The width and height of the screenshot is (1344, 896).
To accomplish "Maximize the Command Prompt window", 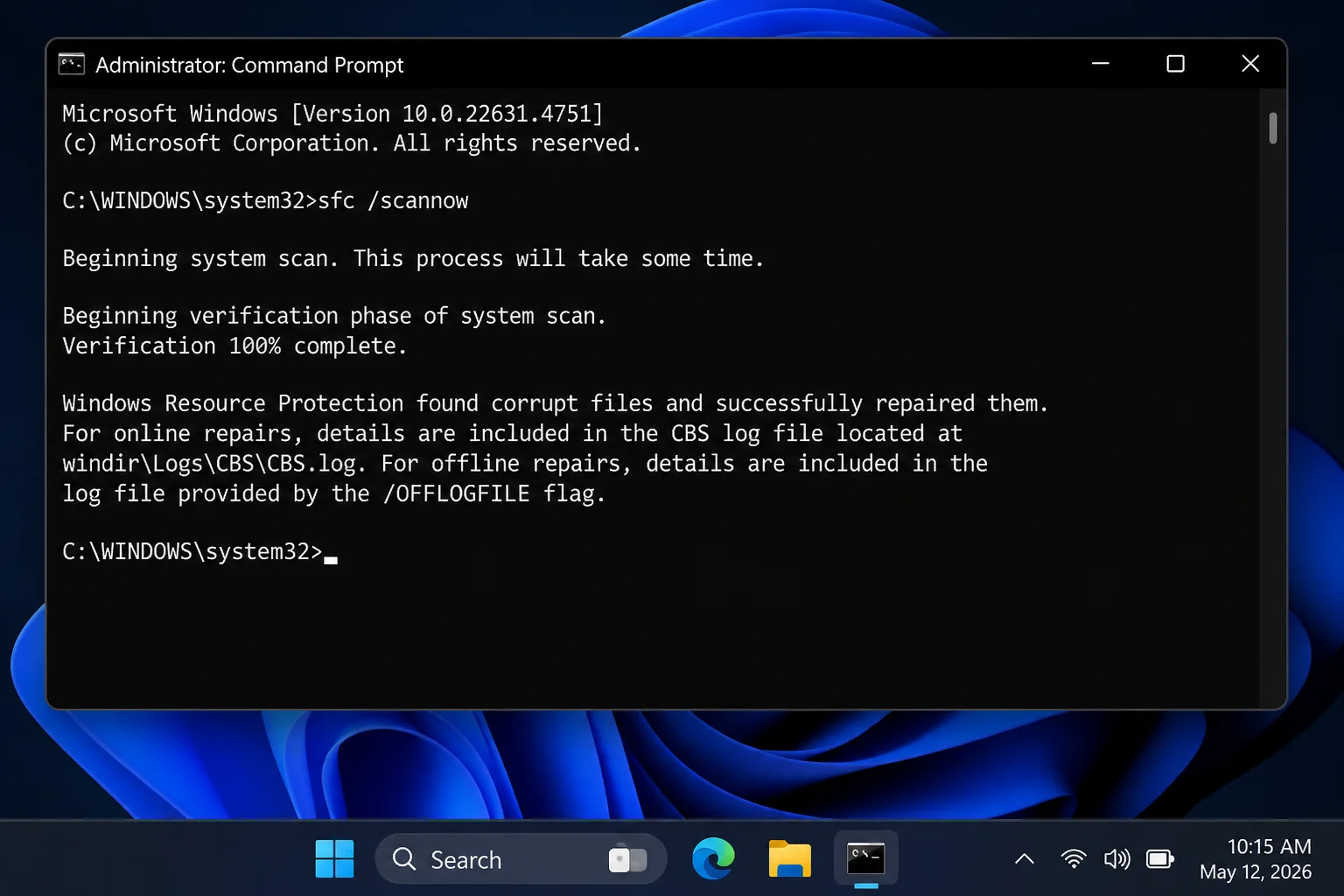I will 1175,64.
